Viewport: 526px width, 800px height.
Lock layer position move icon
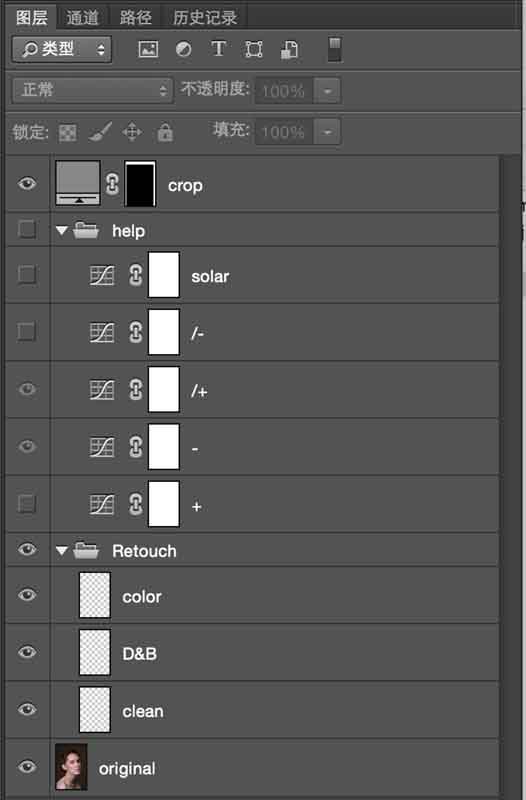[132, 132]
